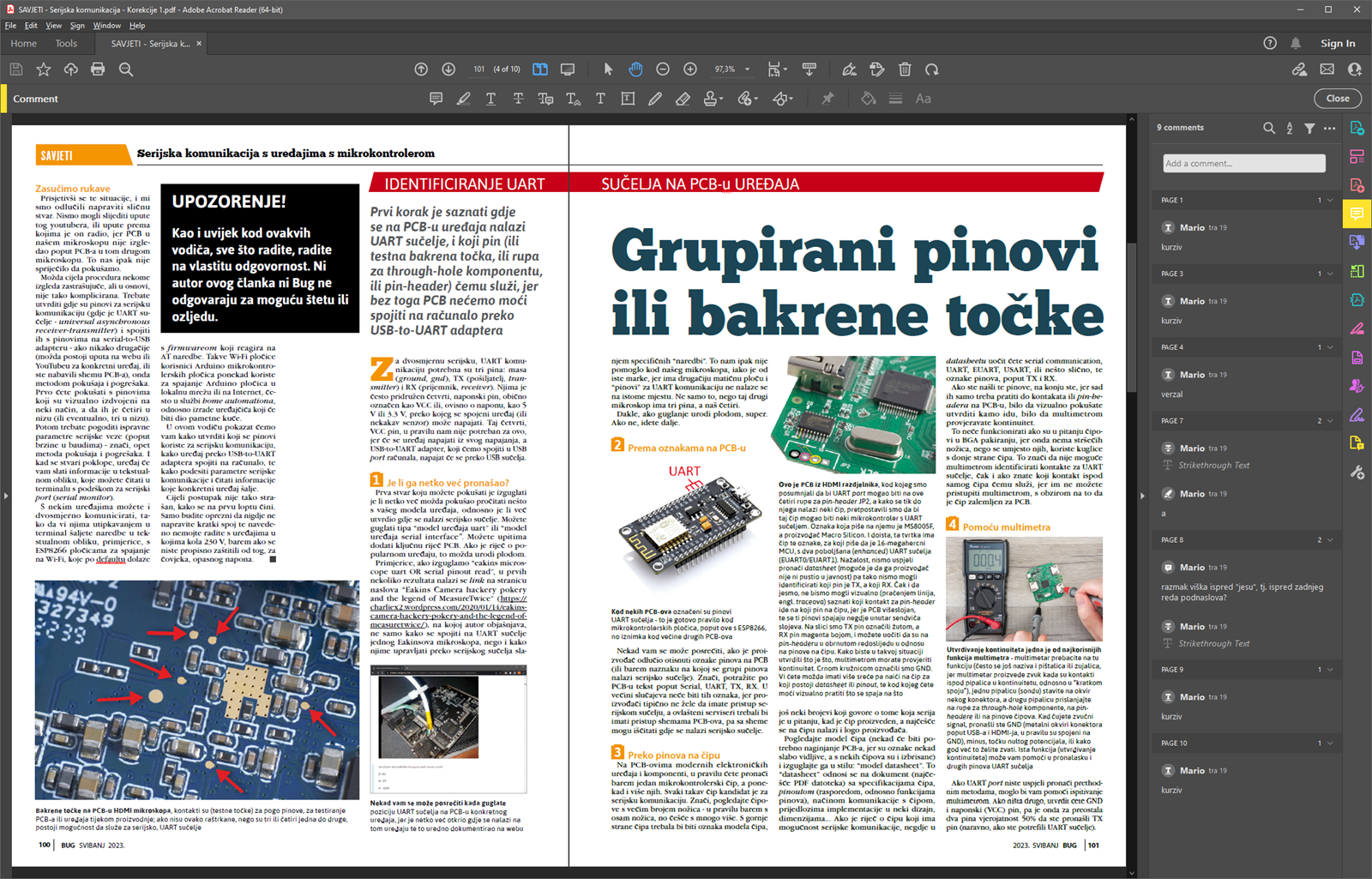Open the View menu
The height and width of the screenshot is (879, 1372).
[53, 26]
